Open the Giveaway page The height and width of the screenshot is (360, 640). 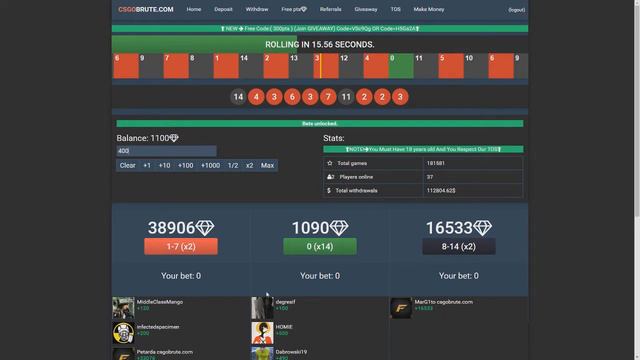click(x=366, y=9)
